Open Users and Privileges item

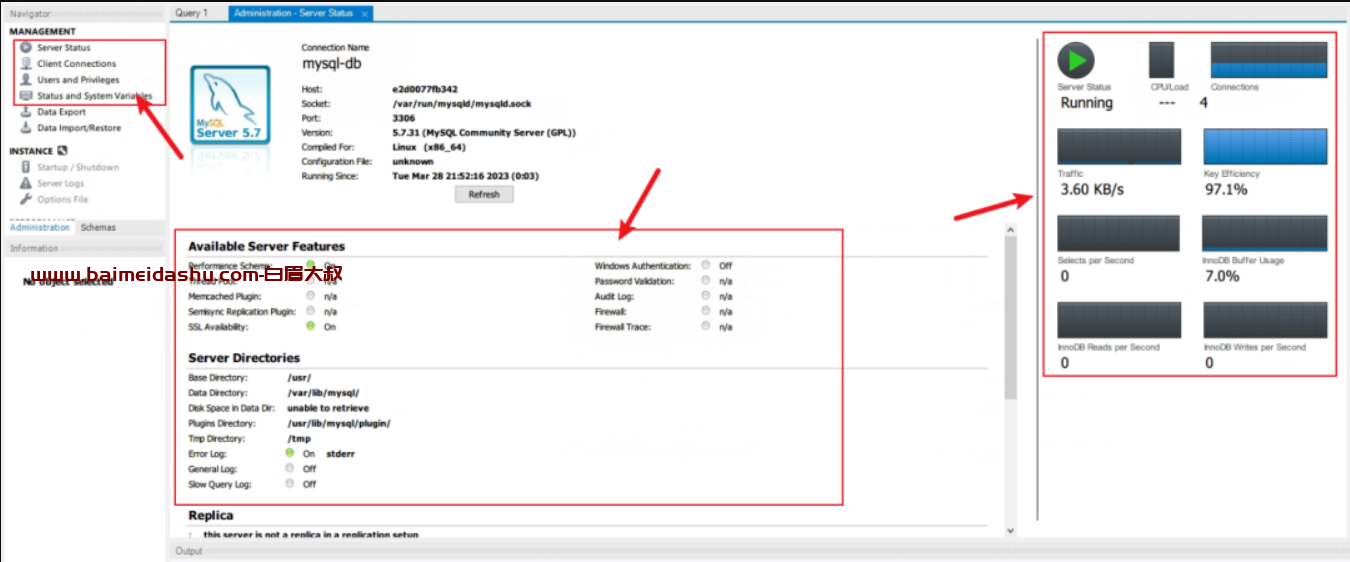(78, 79)
